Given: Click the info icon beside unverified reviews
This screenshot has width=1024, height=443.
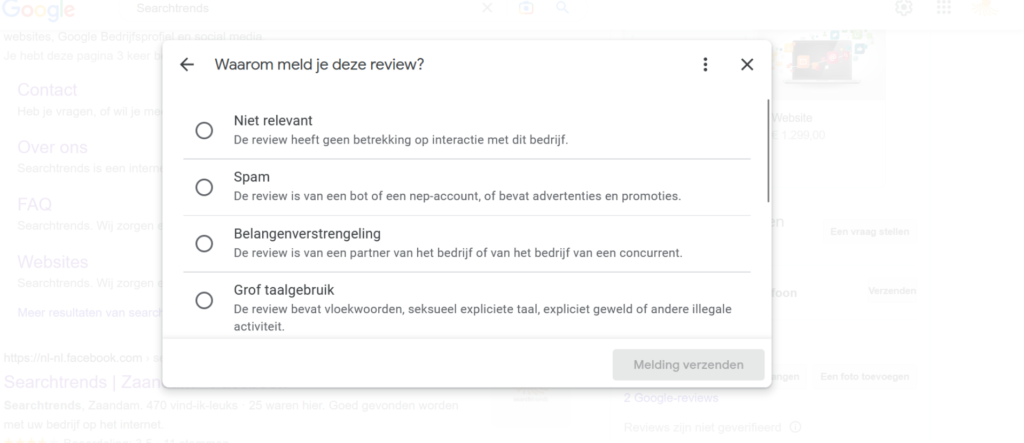Looking at the screenshot, I should point(795,427).
